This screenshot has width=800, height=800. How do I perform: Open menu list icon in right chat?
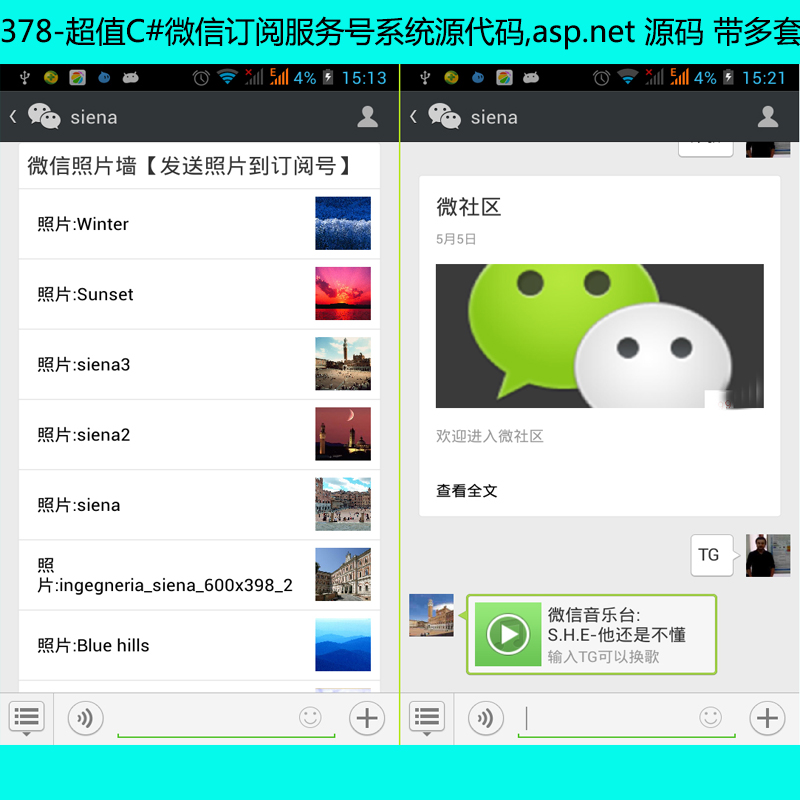(x=427, y=718)
